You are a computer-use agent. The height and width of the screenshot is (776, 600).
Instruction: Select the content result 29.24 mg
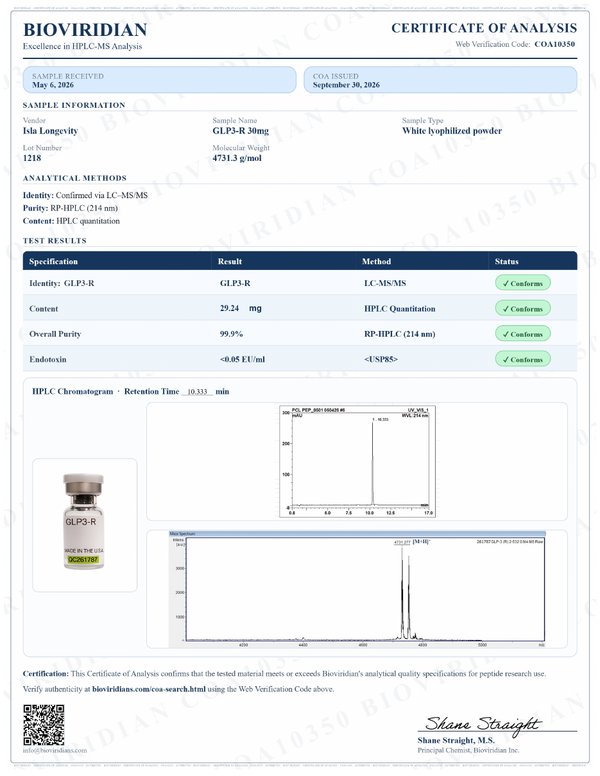[x=241, y=308]
